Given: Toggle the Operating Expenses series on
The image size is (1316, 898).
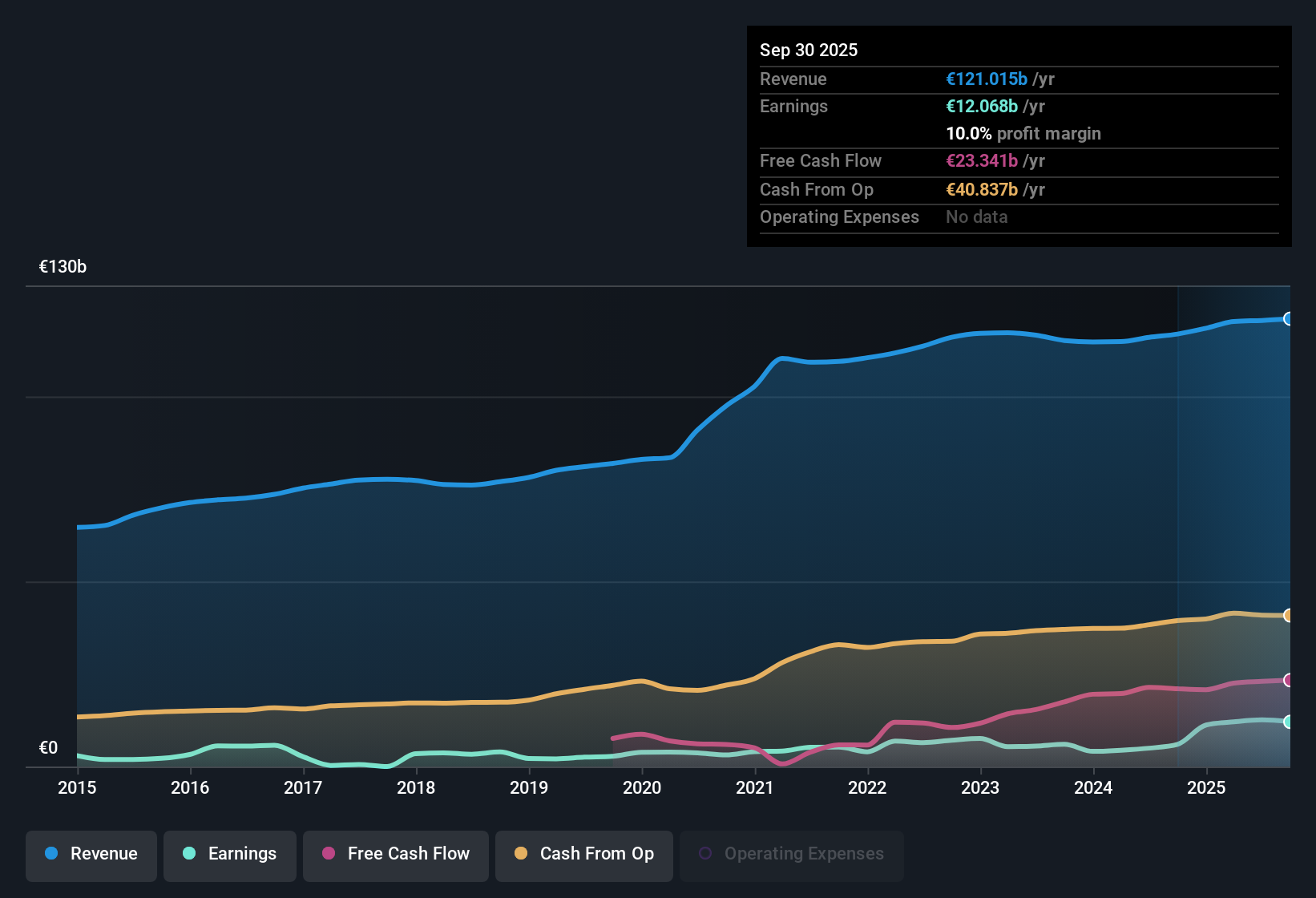Looking at the screenshot, I should pyautogui.click(x=791, y=854).
